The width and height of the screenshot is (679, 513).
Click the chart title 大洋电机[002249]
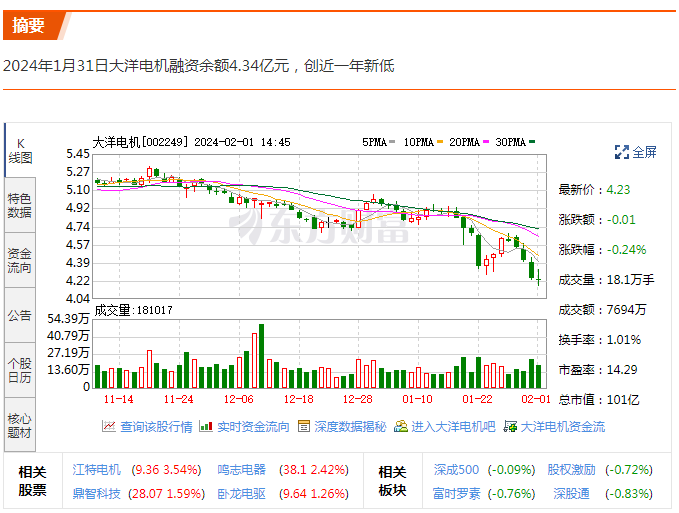click(x=141, y=142)
